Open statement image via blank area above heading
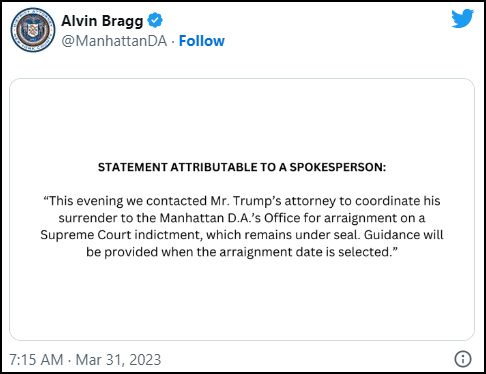This screenshot has height=374, width=486. click(242, 120)
